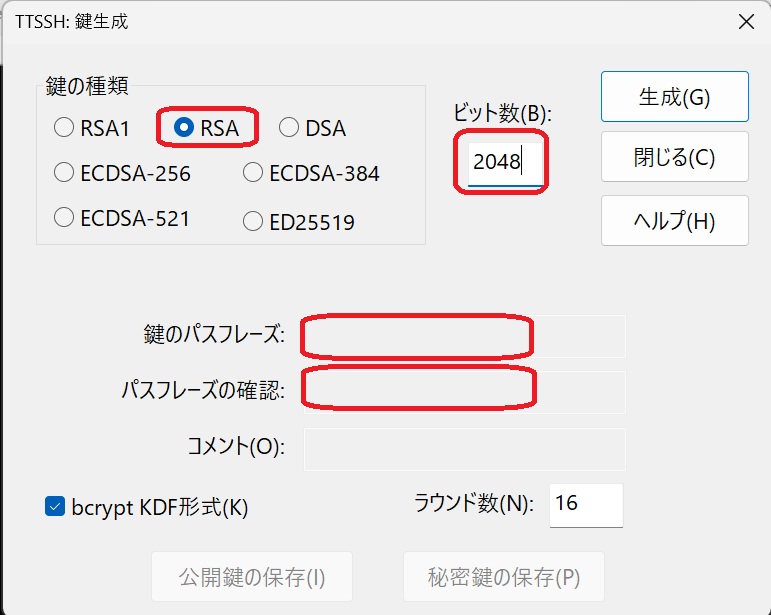Viewport: 771px width, 615px height.
Task: Open help with ヘルプ(H) button
Action: coord(674,221)
